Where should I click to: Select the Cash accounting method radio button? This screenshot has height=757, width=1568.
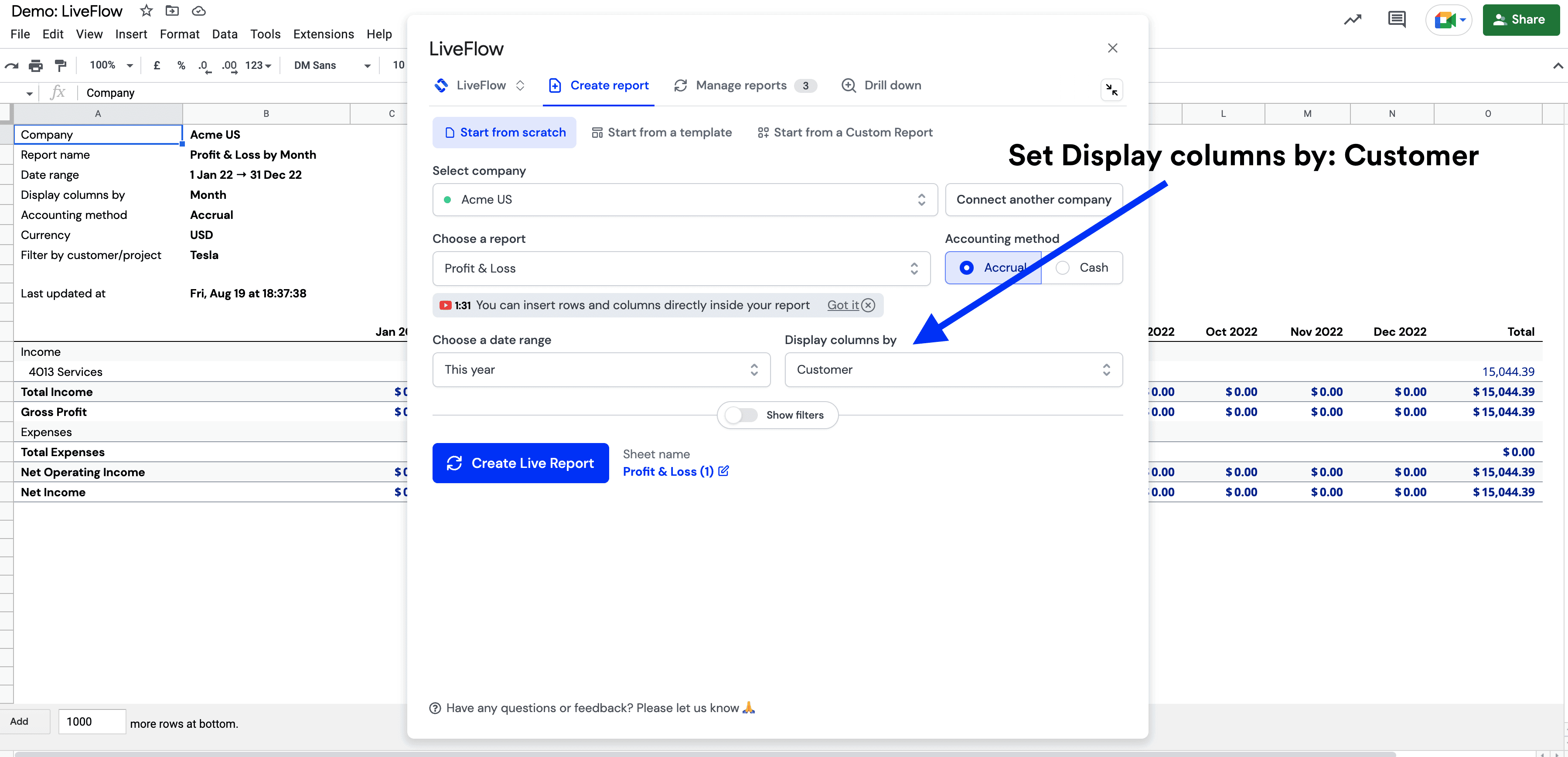pyautogui.click(x=1063, y=268)
